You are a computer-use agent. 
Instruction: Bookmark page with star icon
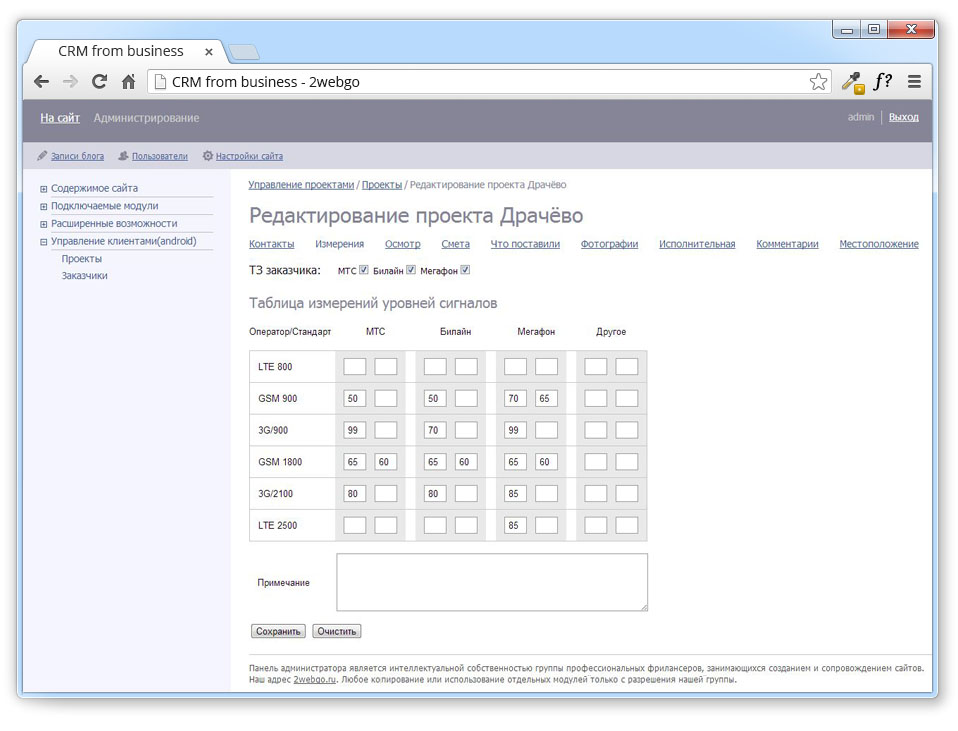(x=818, y=81)
